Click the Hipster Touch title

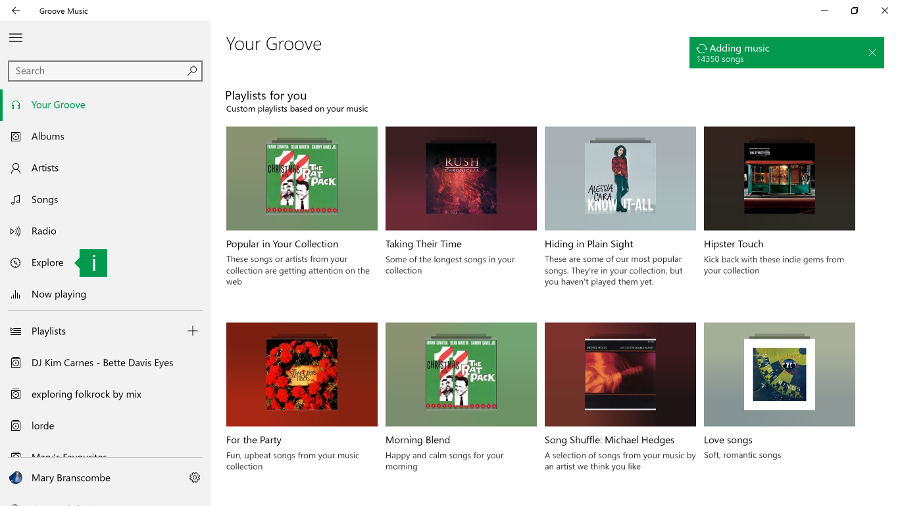tap(734, 244)
